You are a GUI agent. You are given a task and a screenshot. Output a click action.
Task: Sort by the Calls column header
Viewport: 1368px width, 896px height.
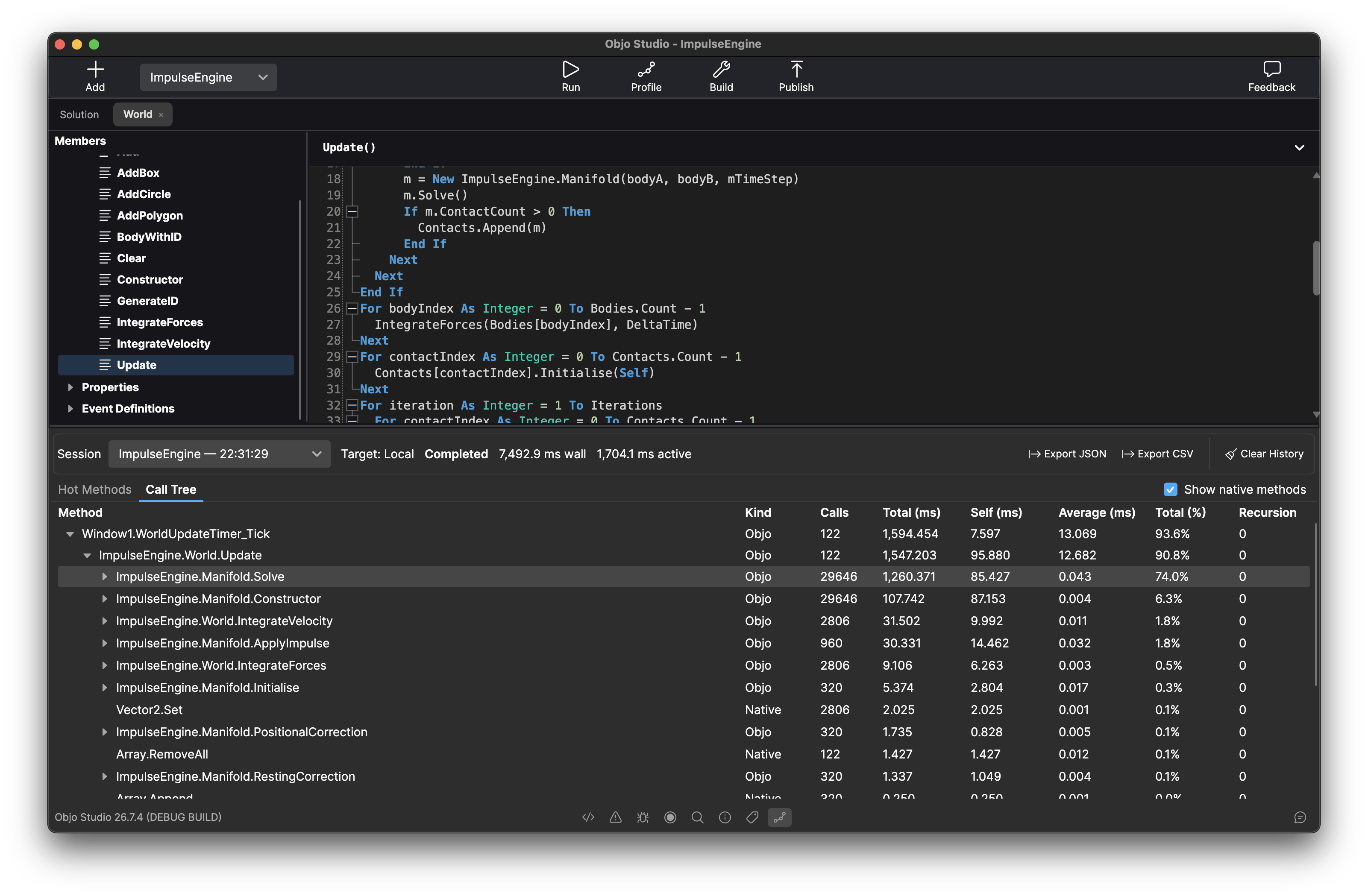pyautogui.click(x=834, y=512)
